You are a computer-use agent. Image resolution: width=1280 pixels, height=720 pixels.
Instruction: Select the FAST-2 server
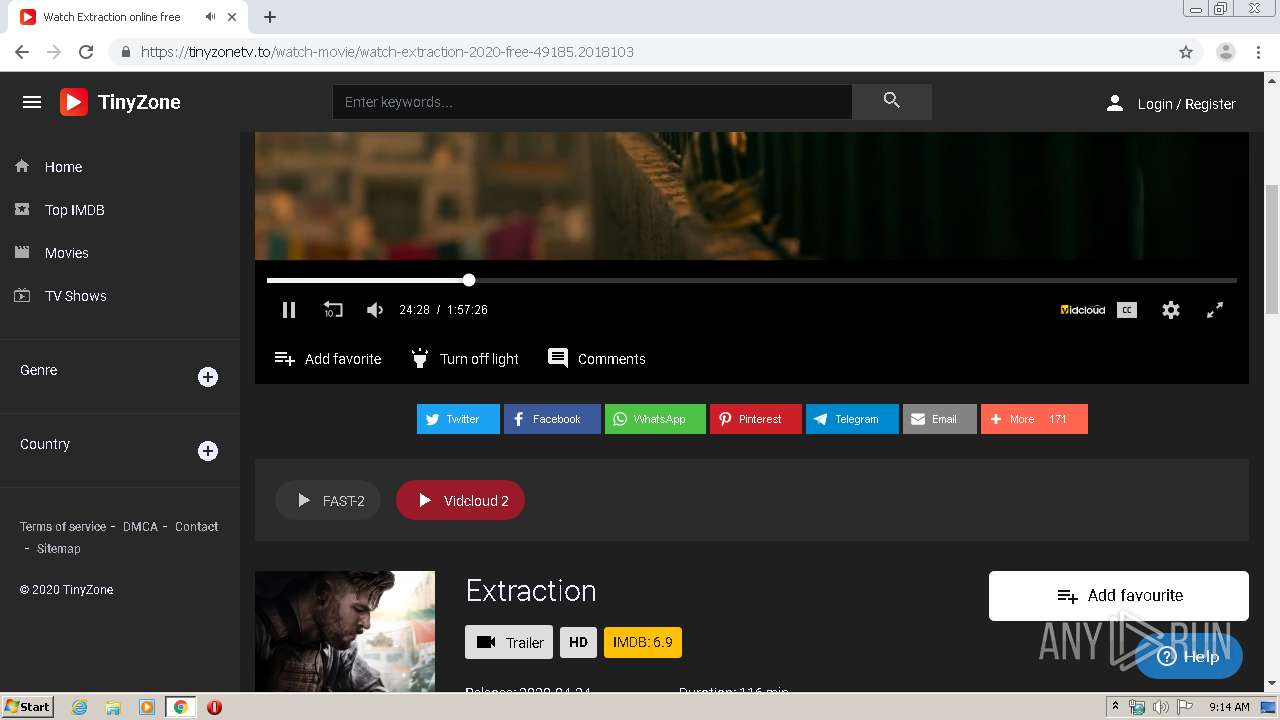[x=328, y=500]
